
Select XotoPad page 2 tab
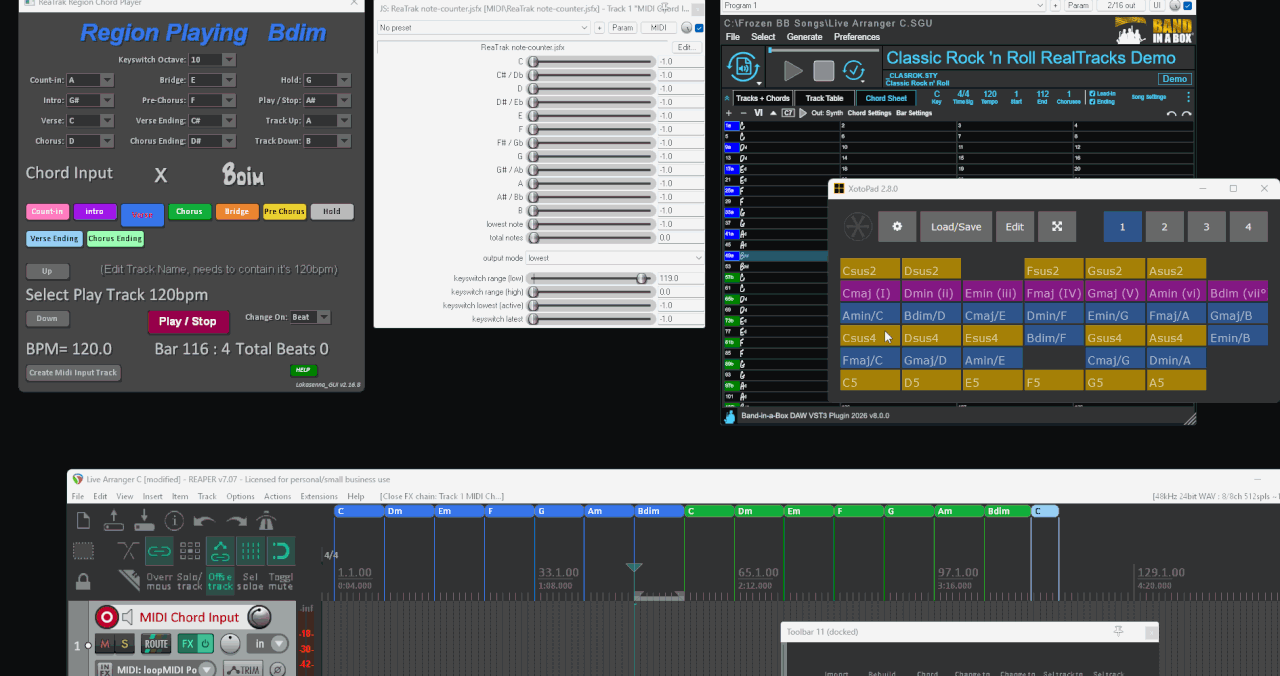click(1164, 227)
